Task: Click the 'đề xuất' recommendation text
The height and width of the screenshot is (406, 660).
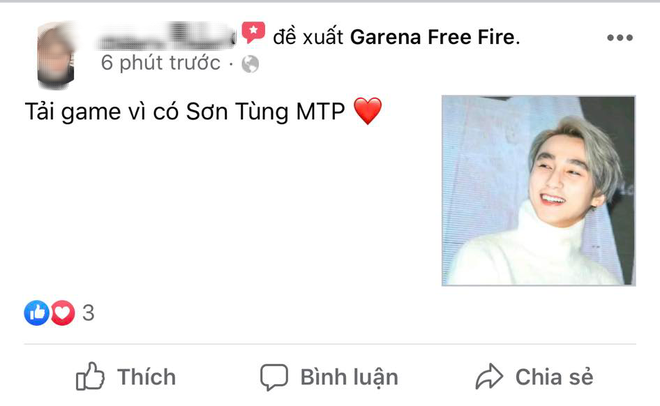Action: tap(308, 37)
